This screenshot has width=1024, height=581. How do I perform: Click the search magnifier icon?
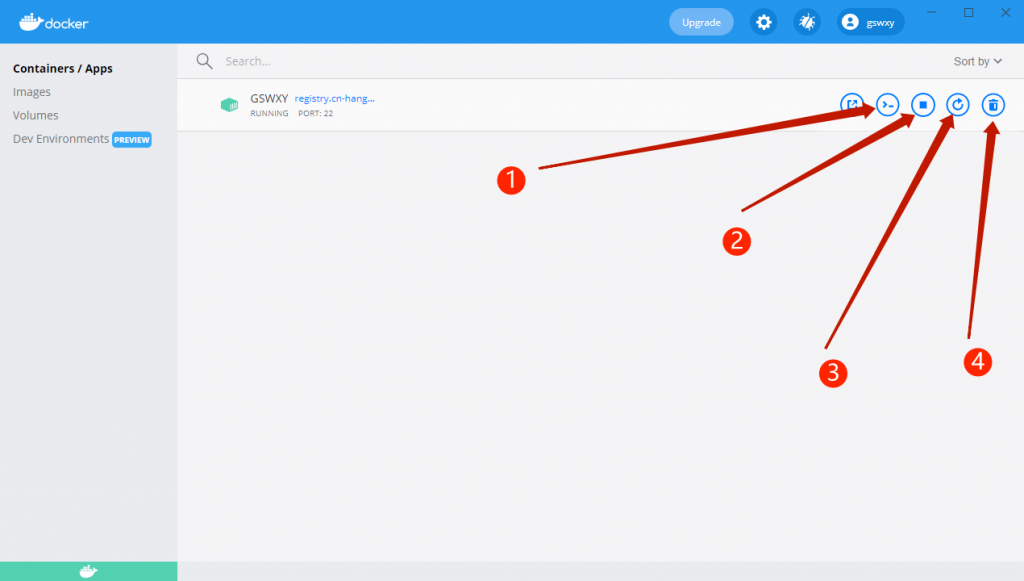204,61
